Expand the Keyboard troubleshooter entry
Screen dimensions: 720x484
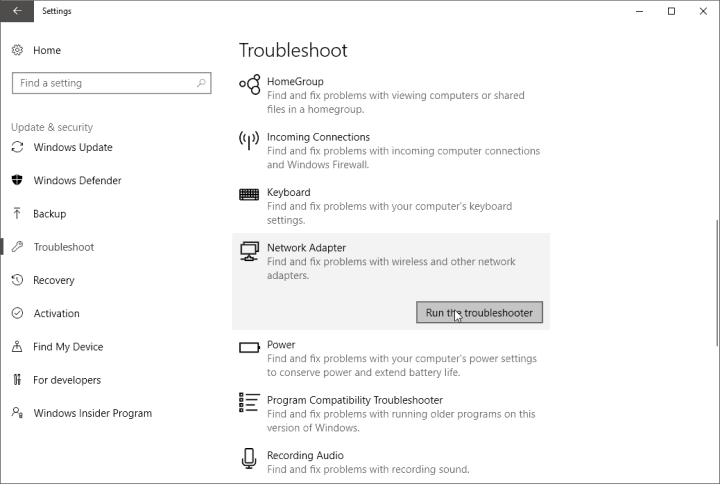(x=288, y=192)
